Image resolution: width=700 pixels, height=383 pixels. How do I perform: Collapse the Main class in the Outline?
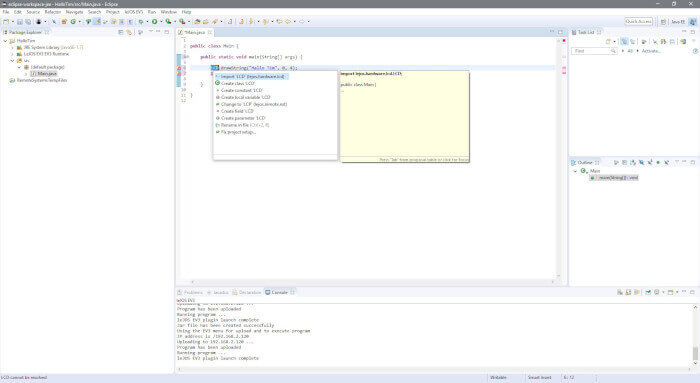click(x=575, y=171)
